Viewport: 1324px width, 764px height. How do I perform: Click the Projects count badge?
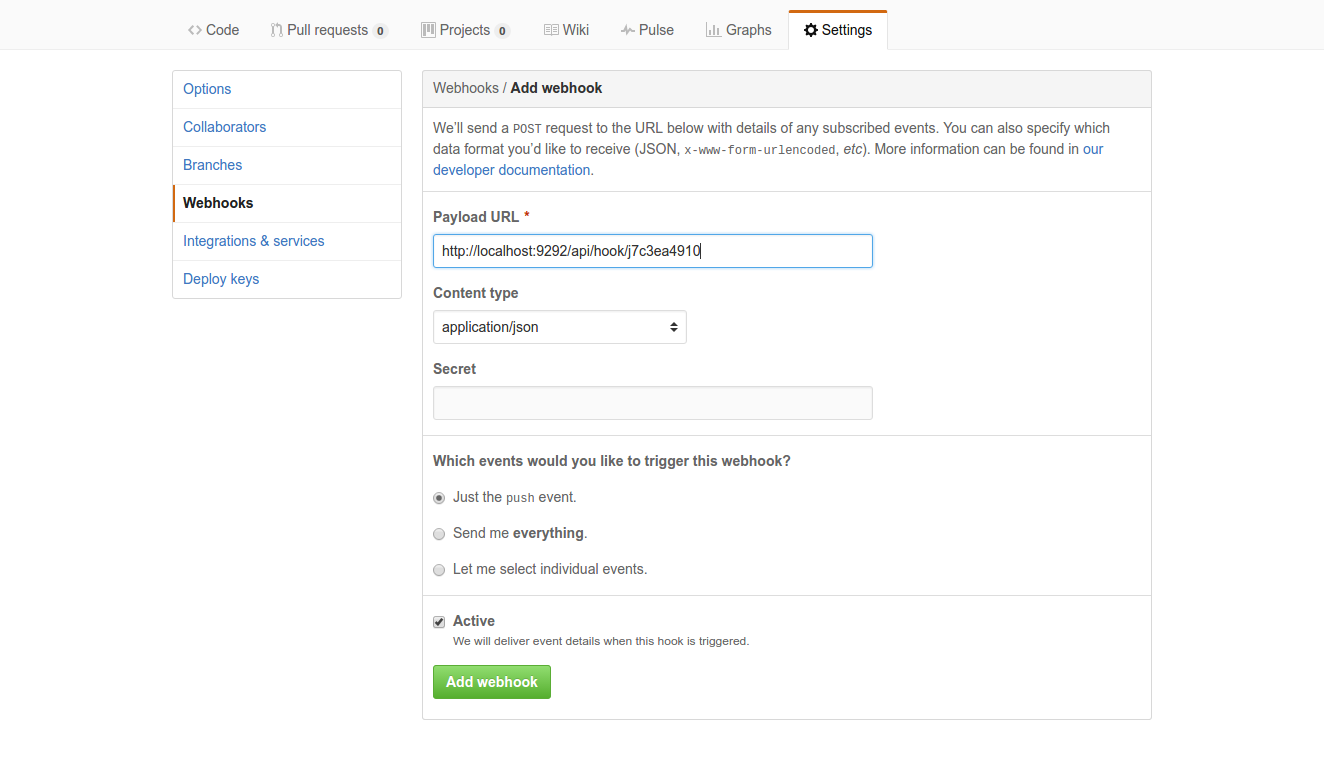point(502,31)
